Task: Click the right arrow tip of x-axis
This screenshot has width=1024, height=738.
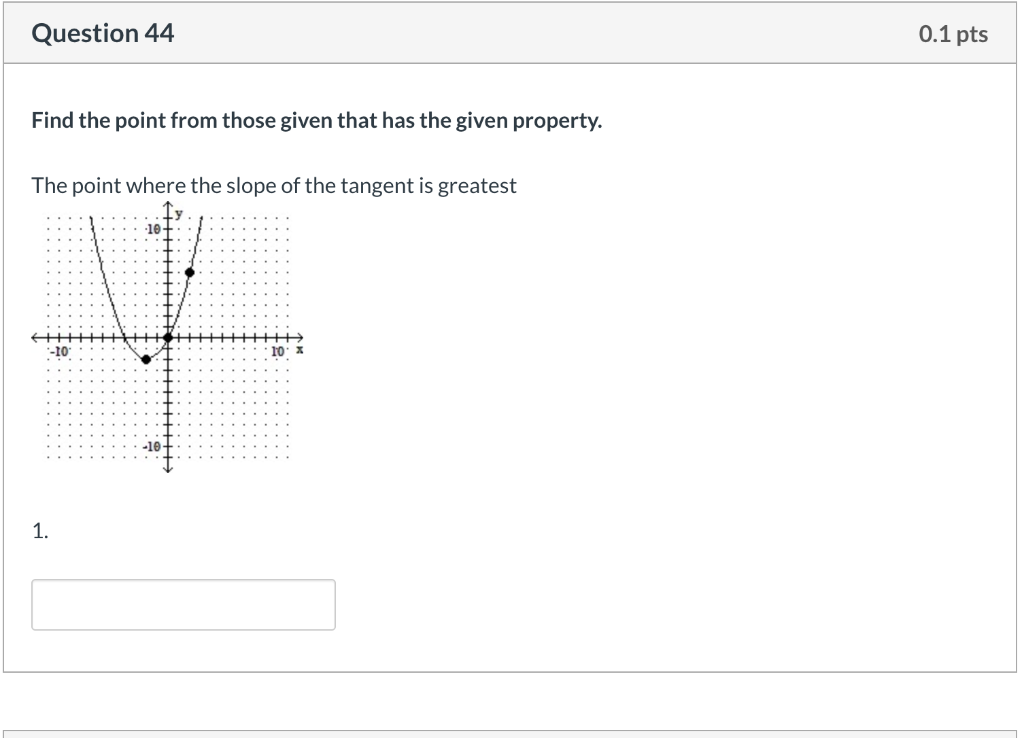Action: tap(299, 337)
